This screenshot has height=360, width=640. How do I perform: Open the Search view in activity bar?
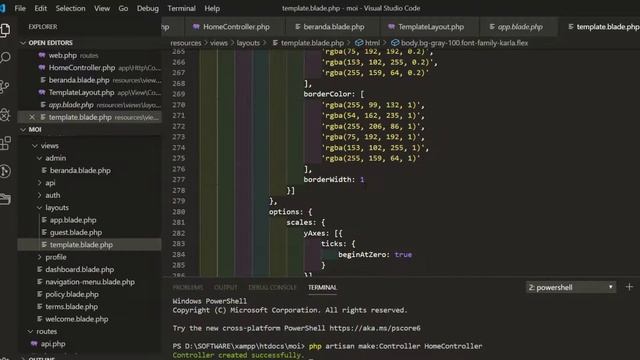click(5, 58)
